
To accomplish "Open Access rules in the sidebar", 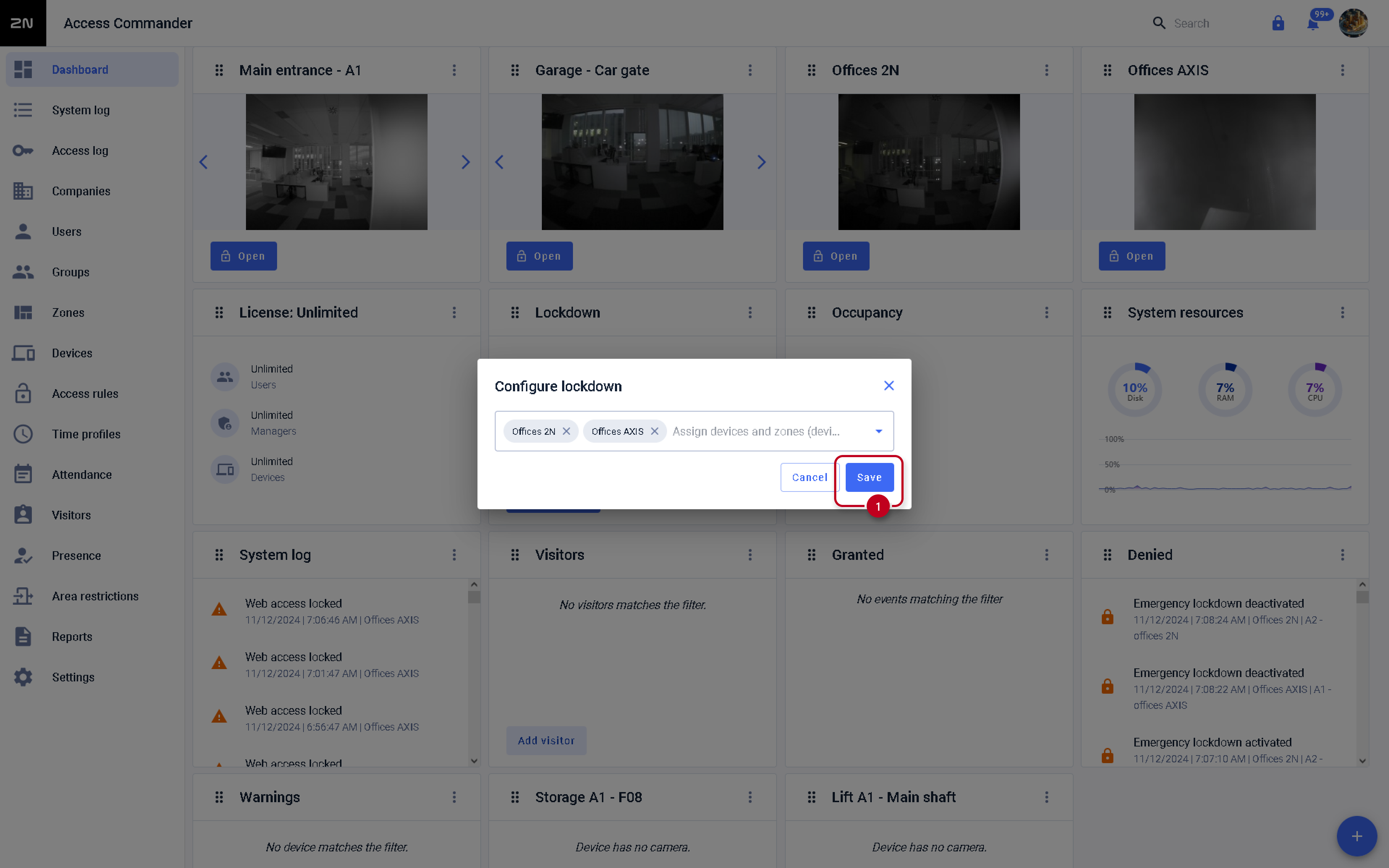I will (x=92, y=394).
